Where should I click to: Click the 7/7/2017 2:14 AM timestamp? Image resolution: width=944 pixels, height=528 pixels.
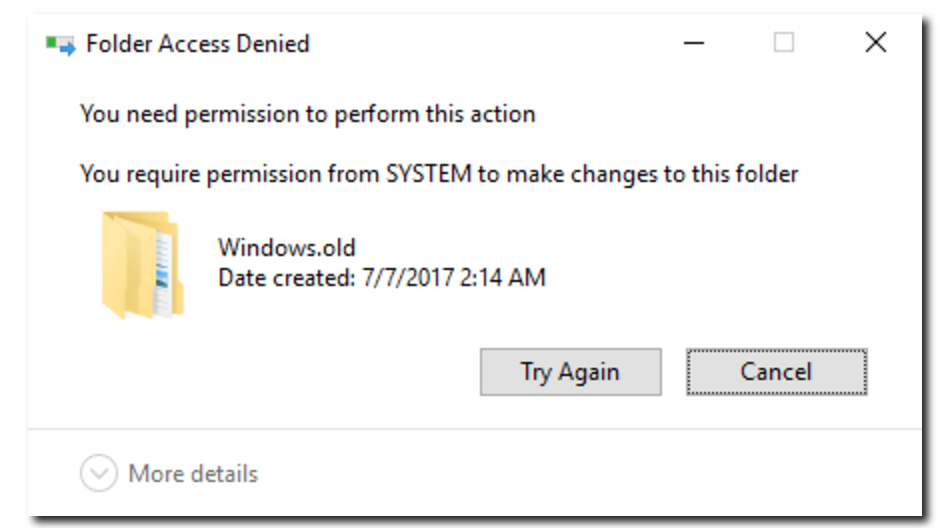coord(454,278)
